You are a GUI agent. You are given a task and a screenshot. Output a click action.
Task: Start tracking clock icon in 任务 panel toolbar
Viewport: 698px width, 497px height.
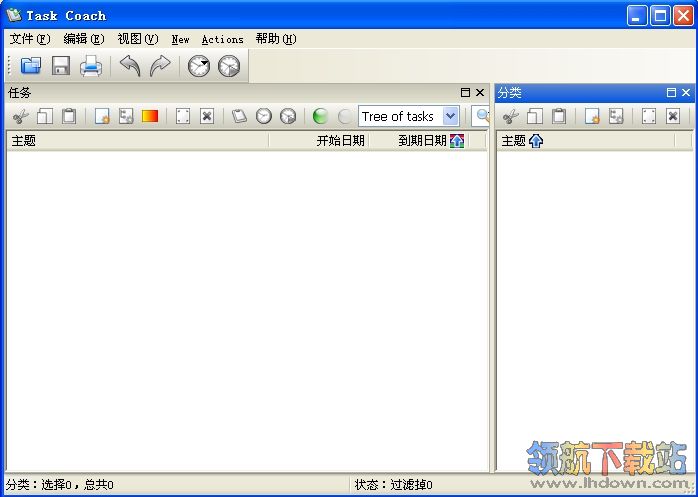[264, 117]
